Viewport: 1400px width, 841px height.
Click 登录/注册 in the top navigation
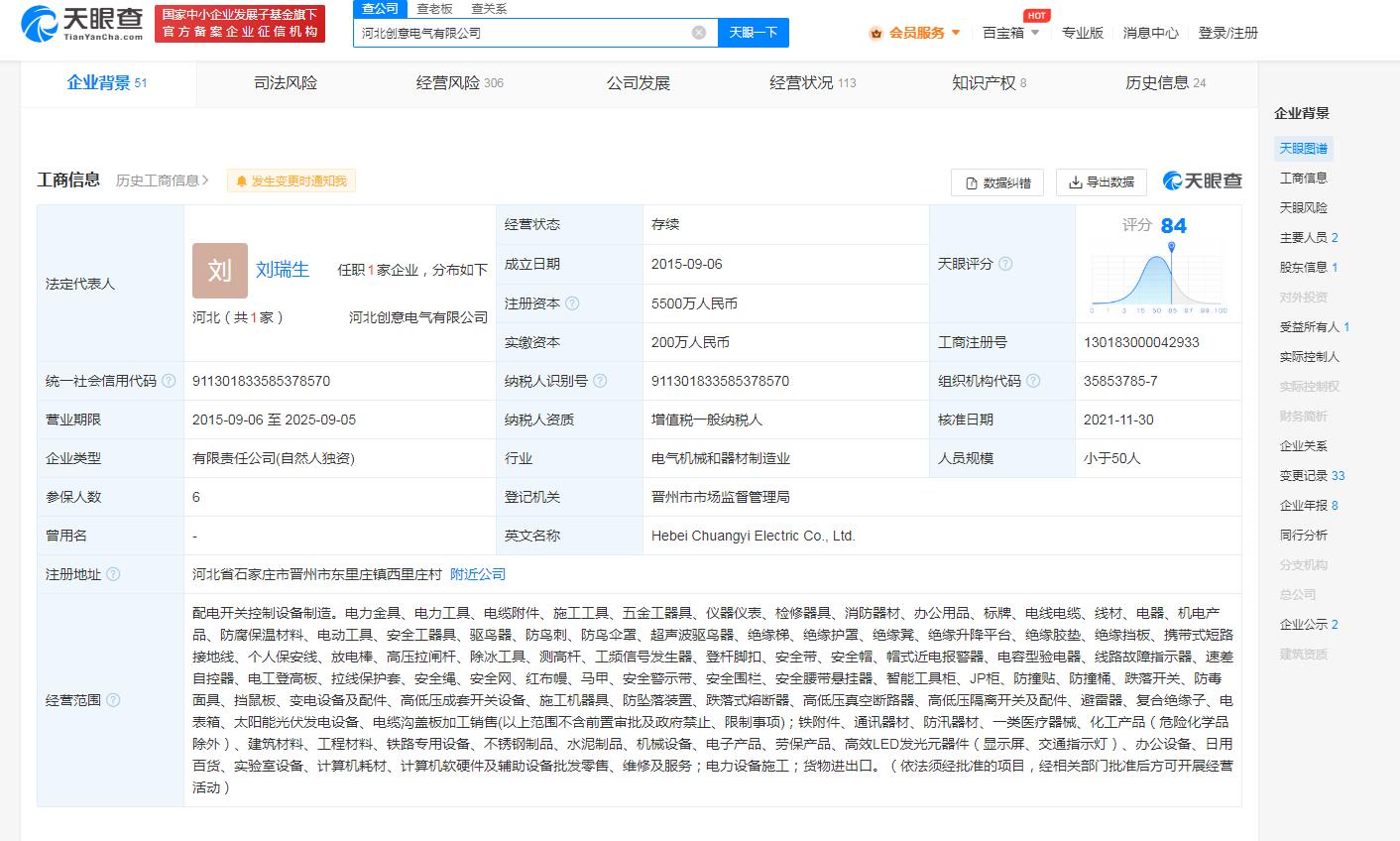1227,33
